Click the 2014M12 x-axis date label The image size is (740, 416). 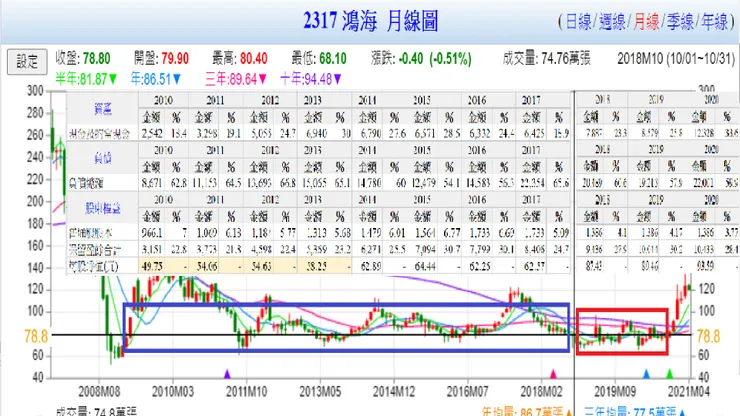(x=394, y=391)
